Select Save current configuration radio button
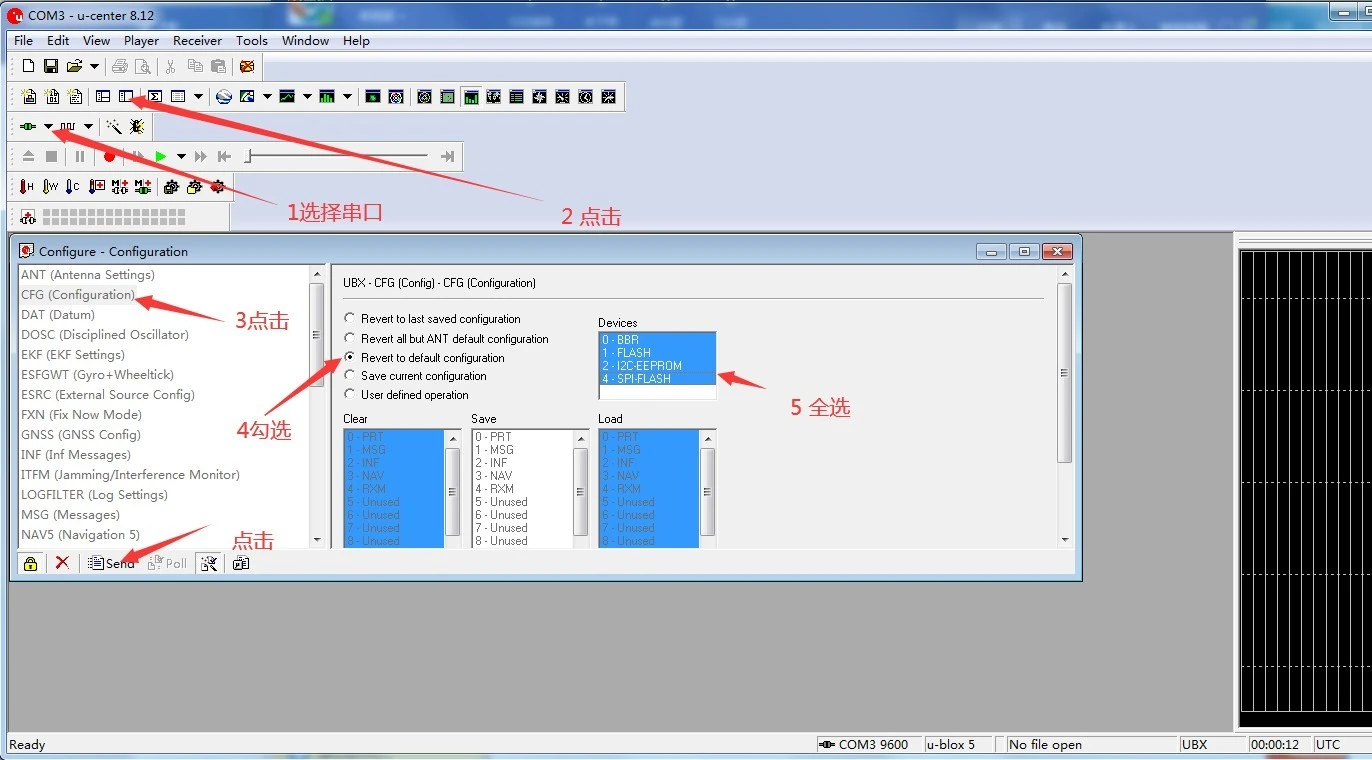The width and height of the screenshot is (1372, 760). (416, 376)
